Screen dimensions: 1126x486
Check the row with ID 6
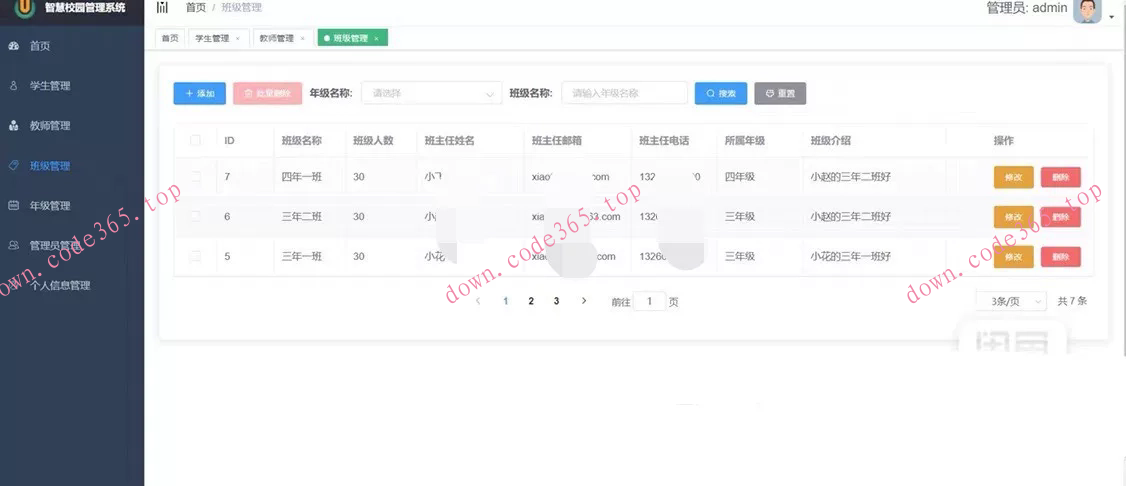click(195, 217)
